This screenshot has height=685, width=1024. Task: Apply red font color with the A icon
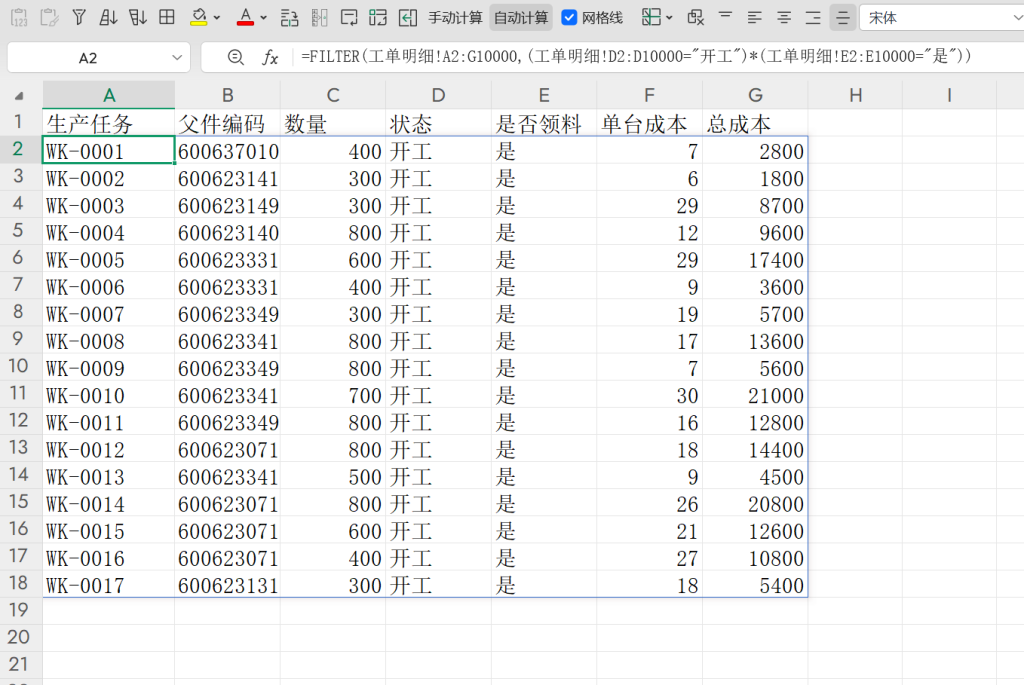[x=246, y=18]
